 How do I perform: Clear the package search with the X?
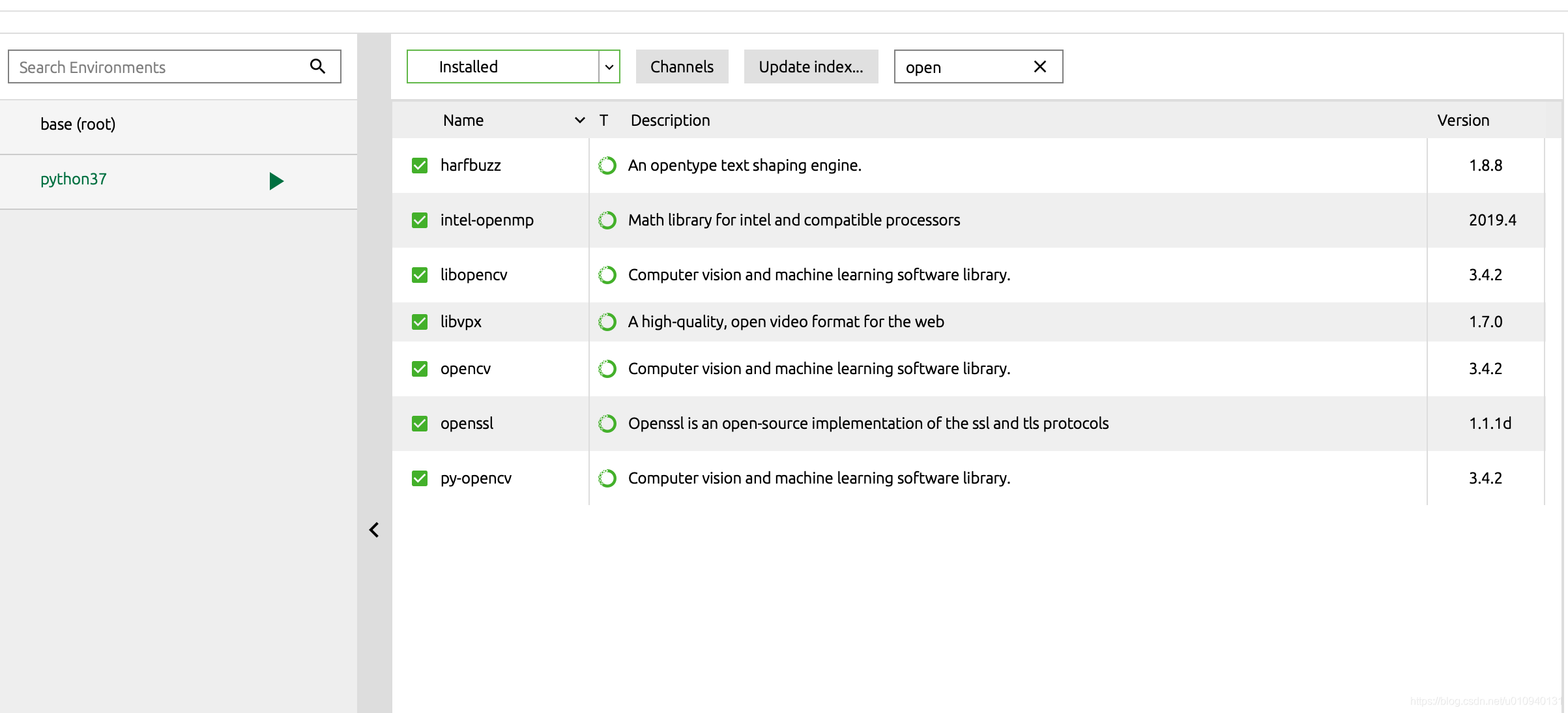(x=1039, y=66)
